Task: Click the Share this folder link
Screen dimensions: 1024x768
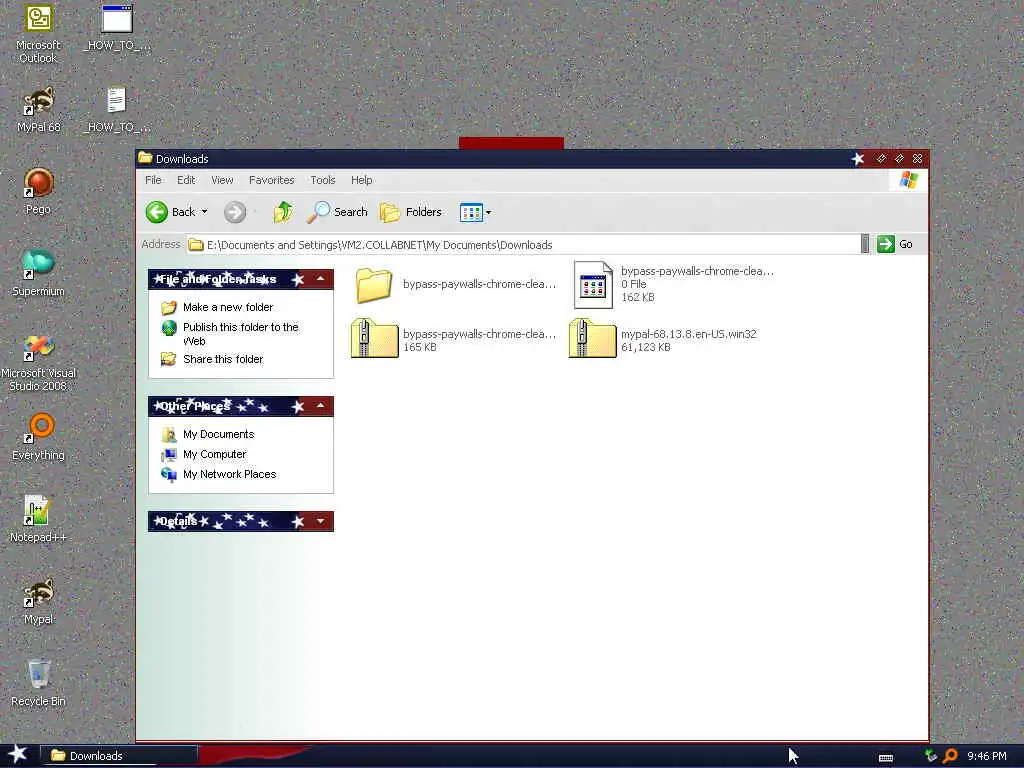Action: 223,359
